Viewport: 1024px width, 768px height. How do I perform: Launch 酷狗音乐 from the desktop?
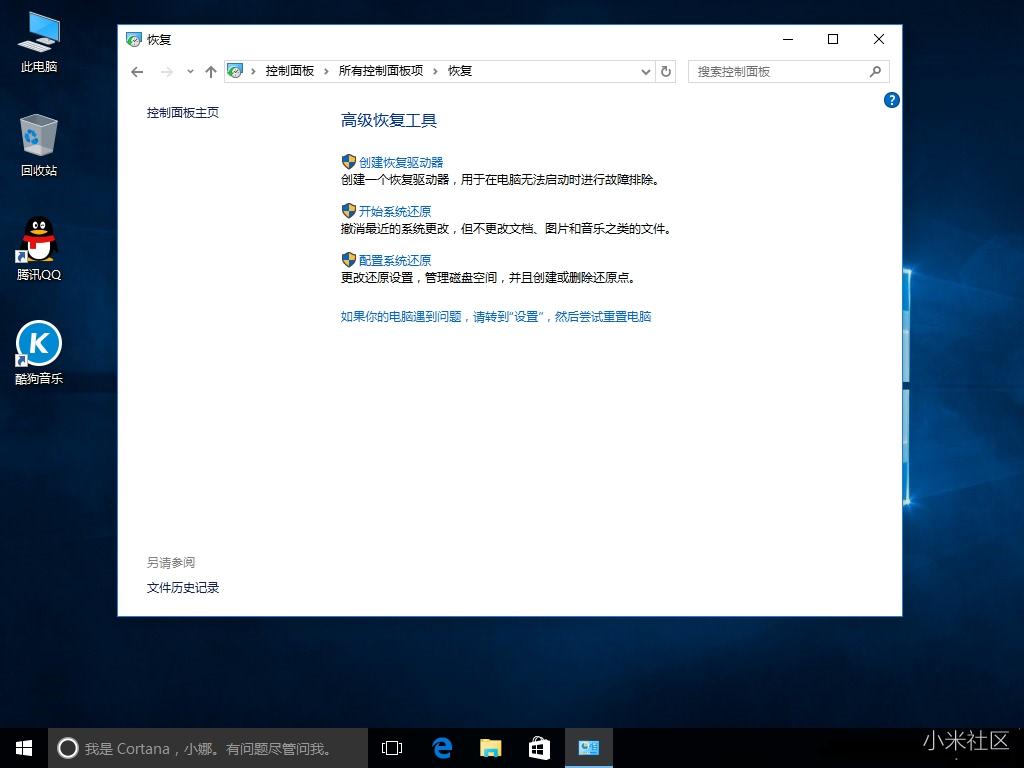click(x=38, y=352)
